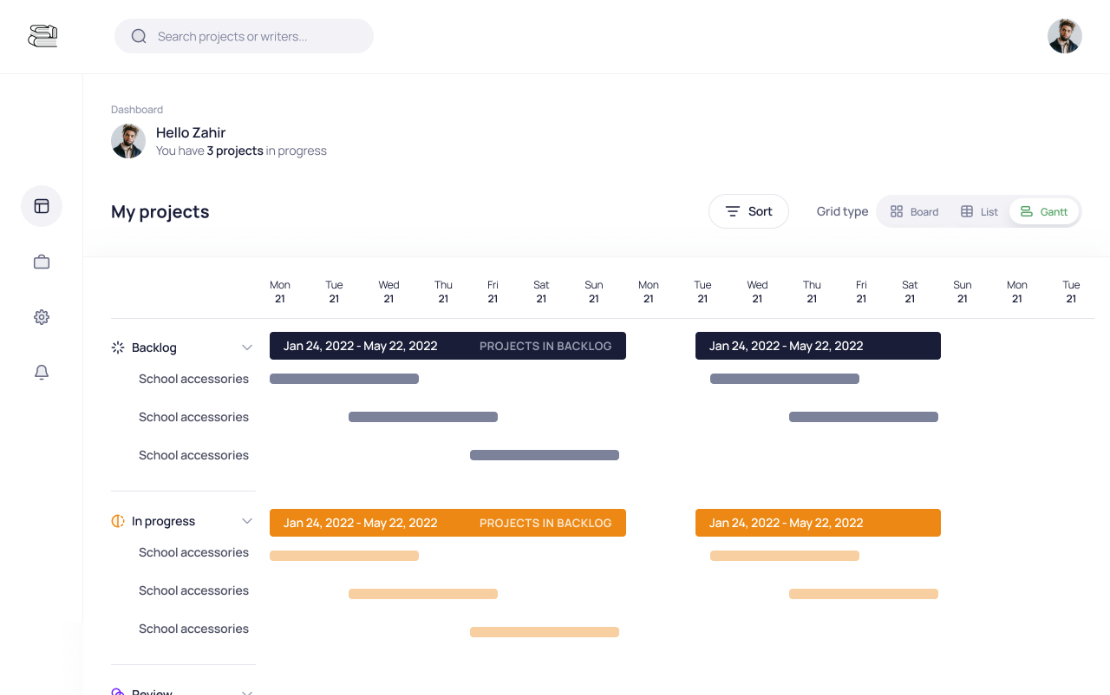Click the In progress half-circle icon
The image size is (1110, 695).
[118, 521]
